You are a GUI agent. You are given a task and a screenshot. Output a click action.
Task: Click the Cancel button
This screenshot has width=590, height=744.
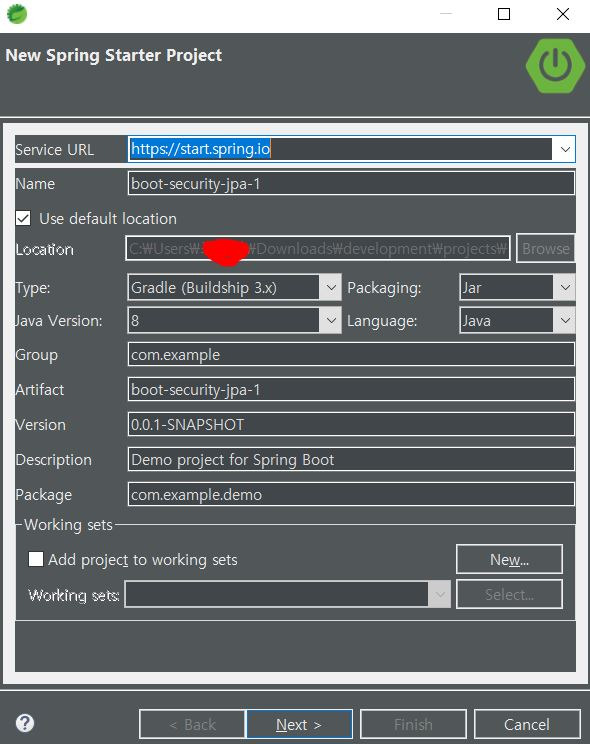(x=527, y=725)
